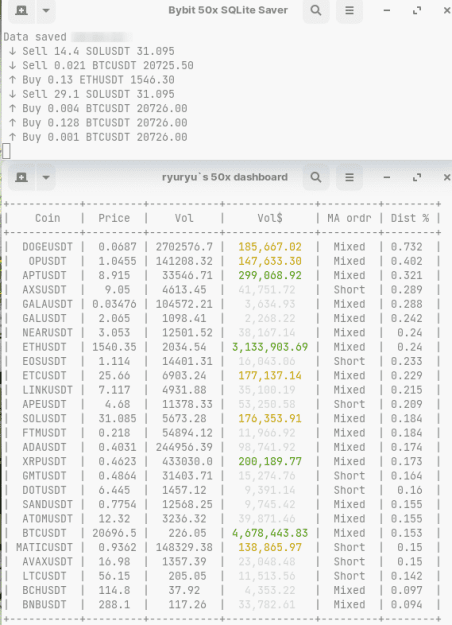Screen dimensions: 452x625
Task: Click the Price column header
Action: [x=114, y=218]
